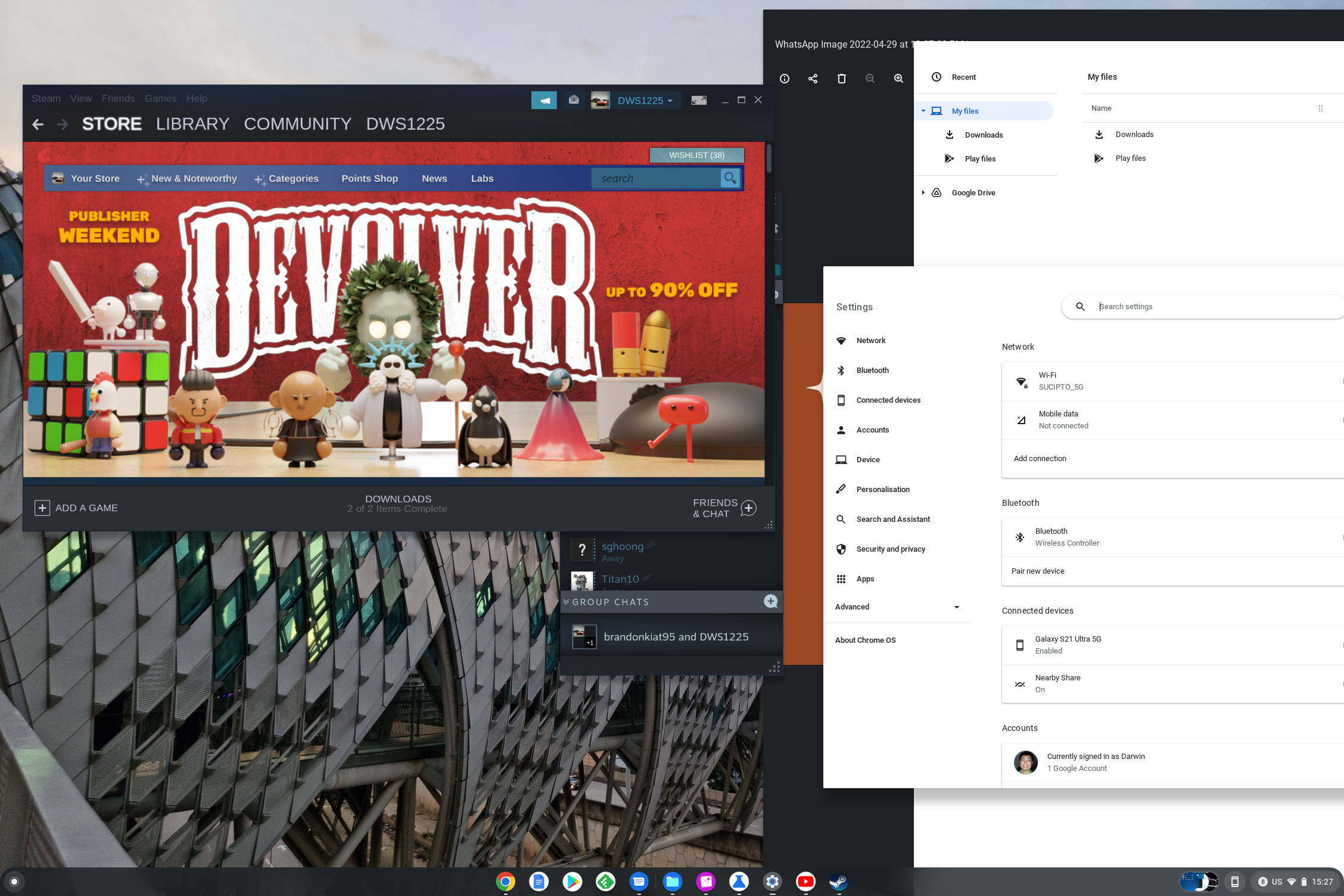
Task: Open Steam Big Picture mode icon
Action: 699,100
